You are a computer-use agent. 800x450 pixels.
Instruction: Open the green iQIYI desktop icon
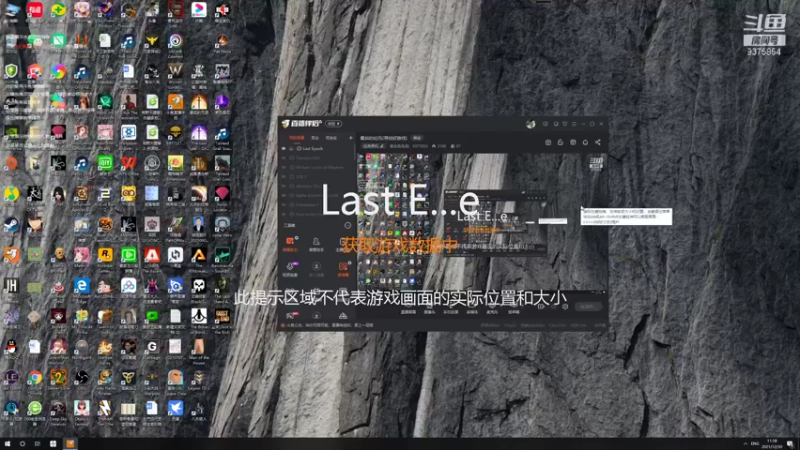pyautogui.click(x=105, y=163)
